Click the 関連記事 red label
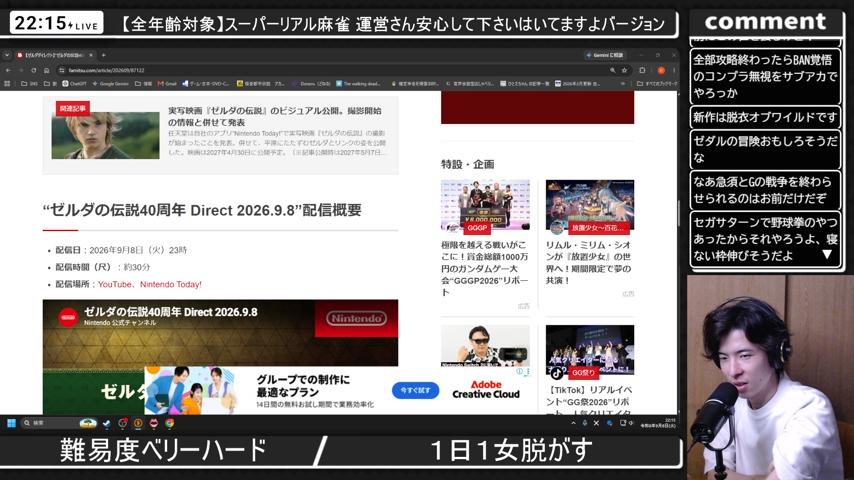The image size is (854, 480). tap(72, 108)
